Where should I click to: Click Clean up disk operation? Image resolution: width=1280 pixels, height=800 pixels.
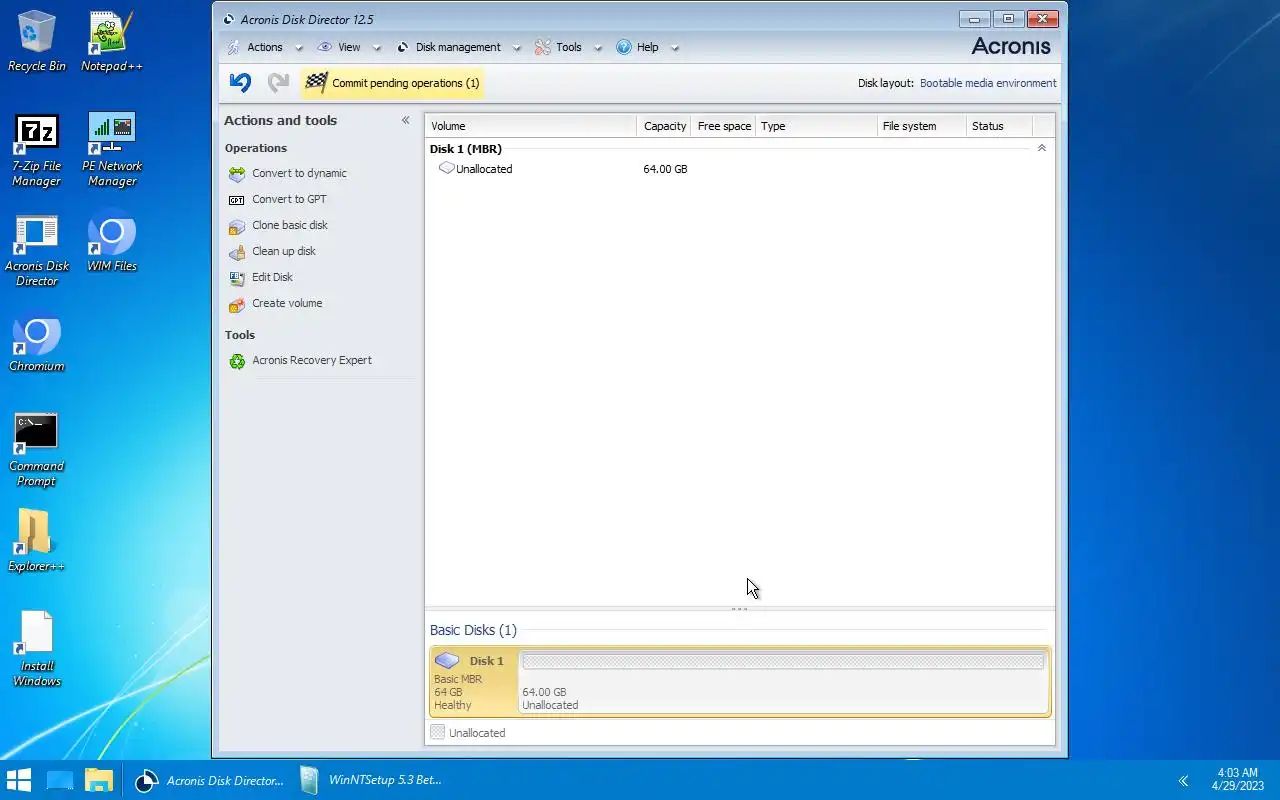pyautogui.click(x=284, y=252)
